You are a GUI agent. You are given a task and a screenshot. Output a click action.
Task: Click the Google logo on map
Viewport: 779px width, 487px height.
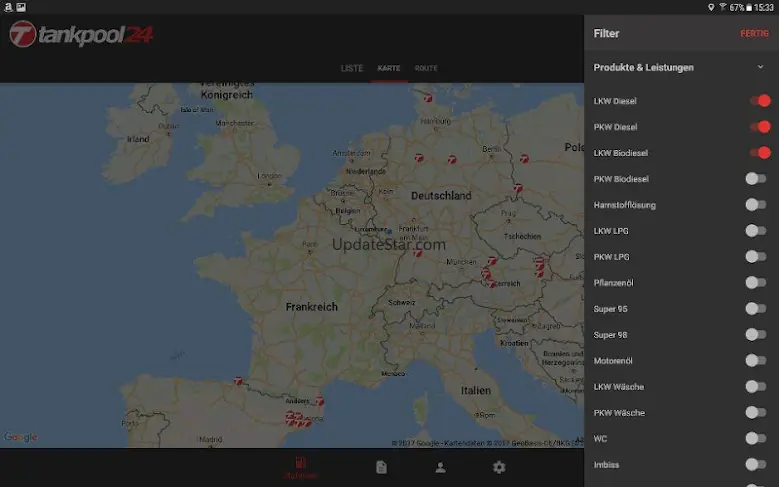click(x=20, y=437)
